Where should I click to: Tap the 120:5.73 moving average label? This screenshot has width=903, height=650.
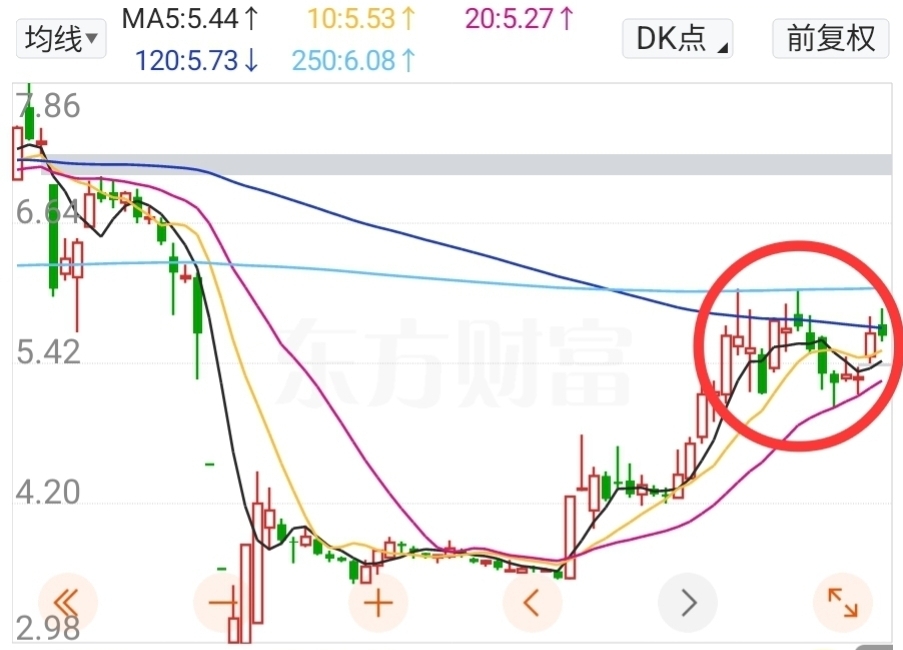(197, 60)
